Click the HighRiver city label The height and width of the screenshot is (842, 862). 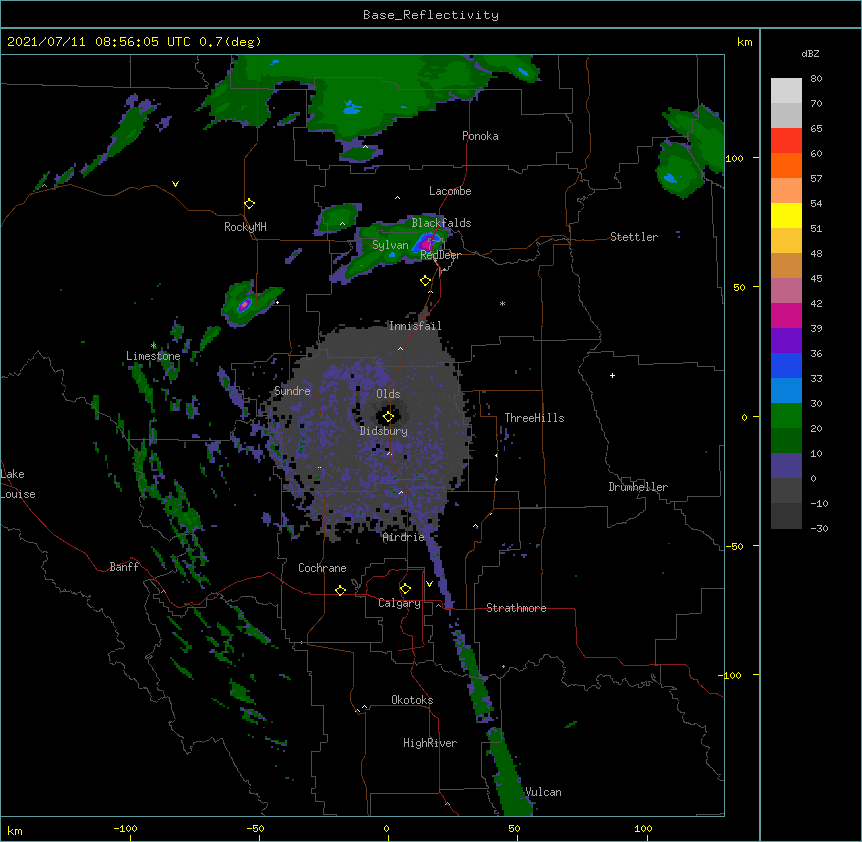[x=430, y=743]
